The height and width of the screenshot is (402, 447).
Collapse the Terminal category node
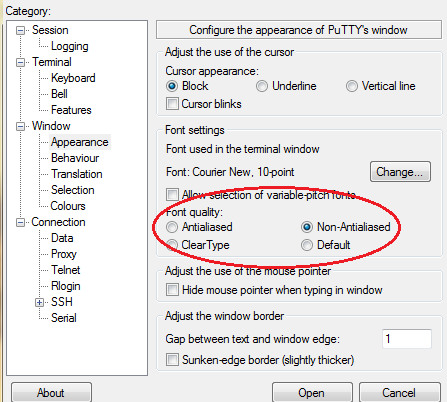pos(20,62)
